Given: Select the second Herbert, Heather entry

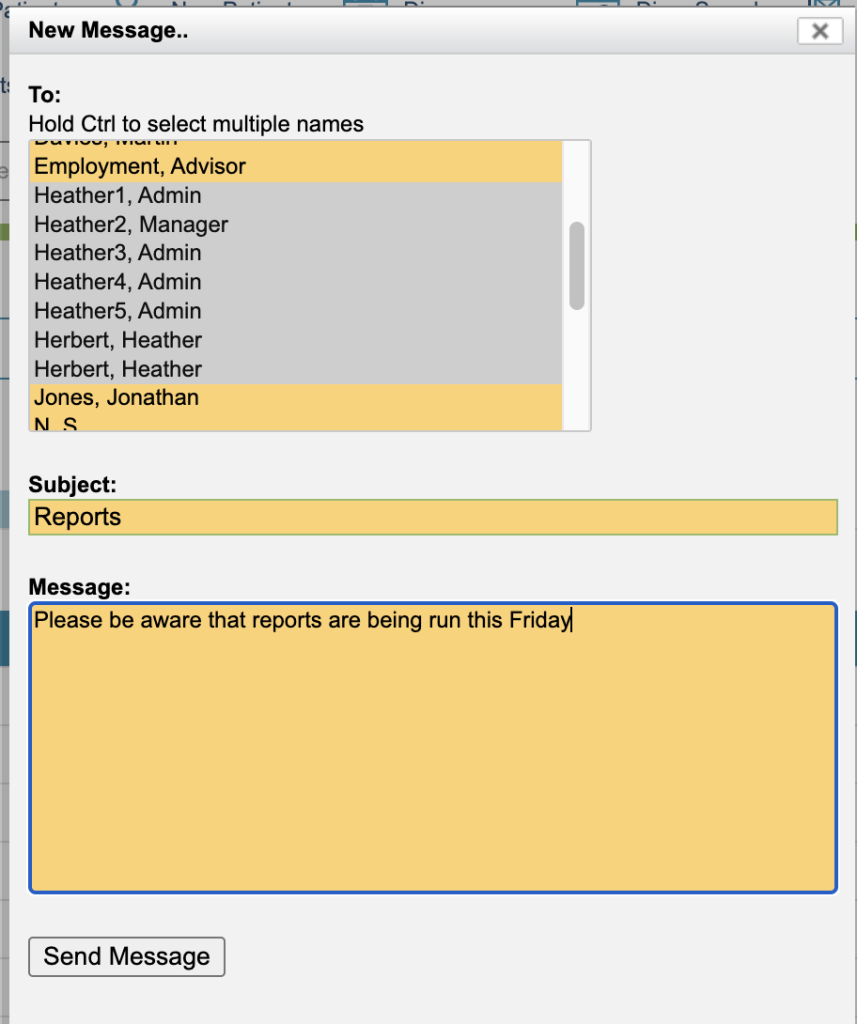Looking at the screenshot, I should point(118,369).
